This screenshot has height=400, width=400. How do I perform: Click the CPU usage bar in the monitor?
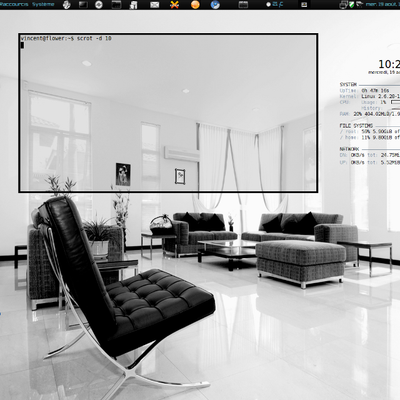[x=395, y=102]
